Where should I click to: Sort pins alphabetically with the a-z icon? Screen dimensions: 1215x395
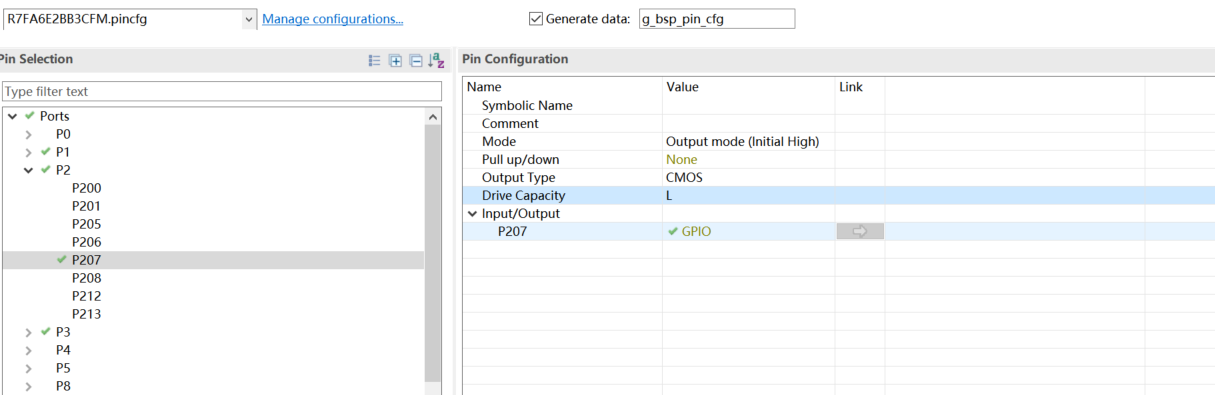click(436, 60)
